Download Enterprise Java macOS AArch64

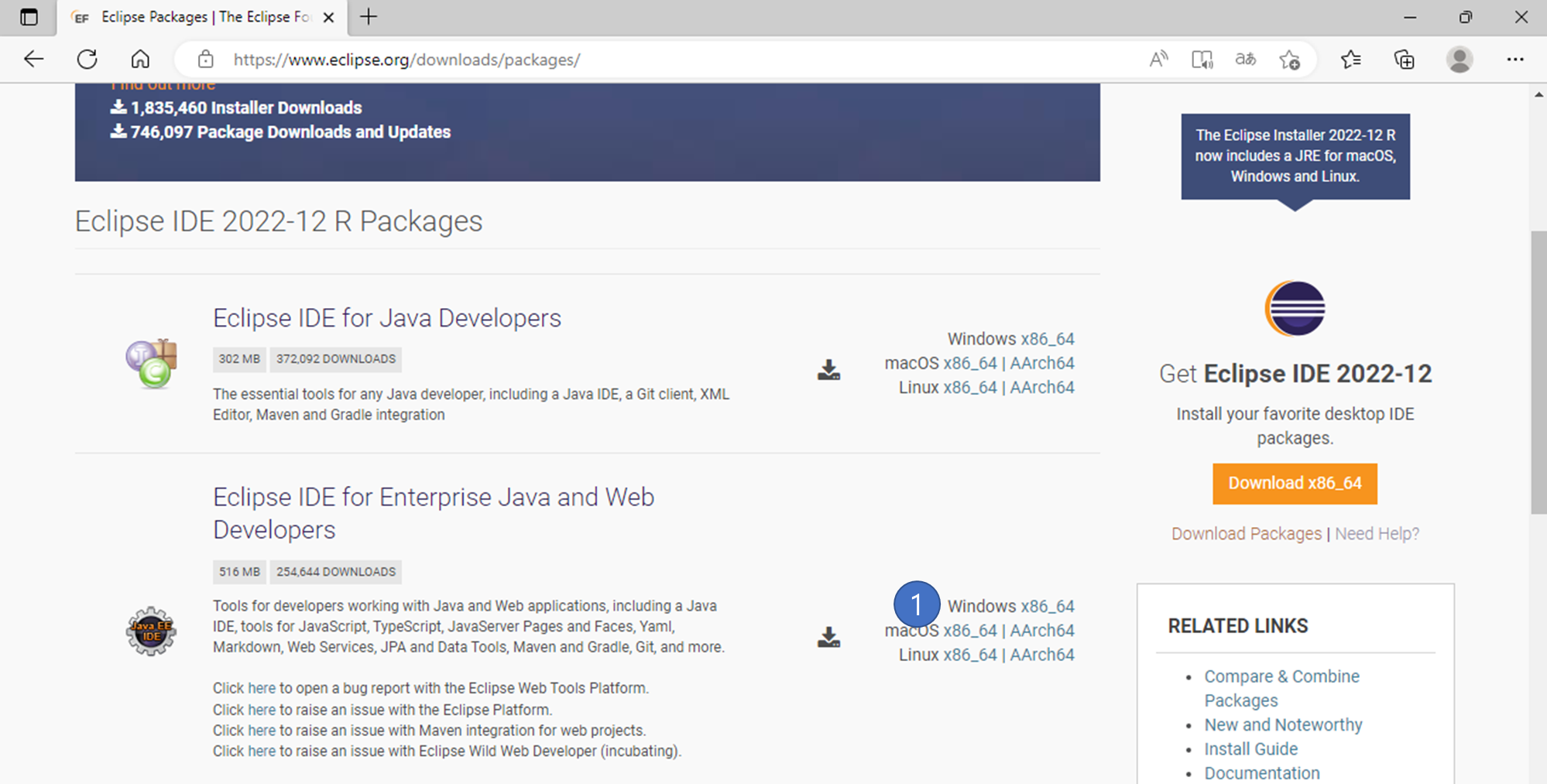coord(1042,630)
